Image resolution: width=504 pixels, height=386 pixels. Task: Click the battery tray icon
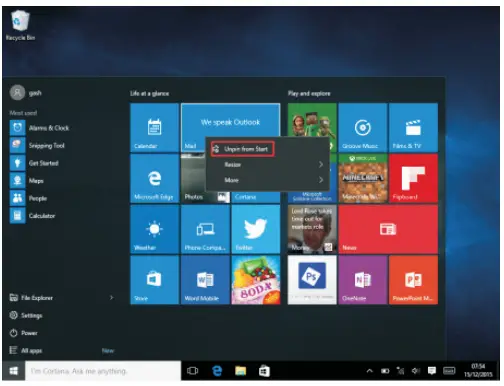tap(385, 371)
